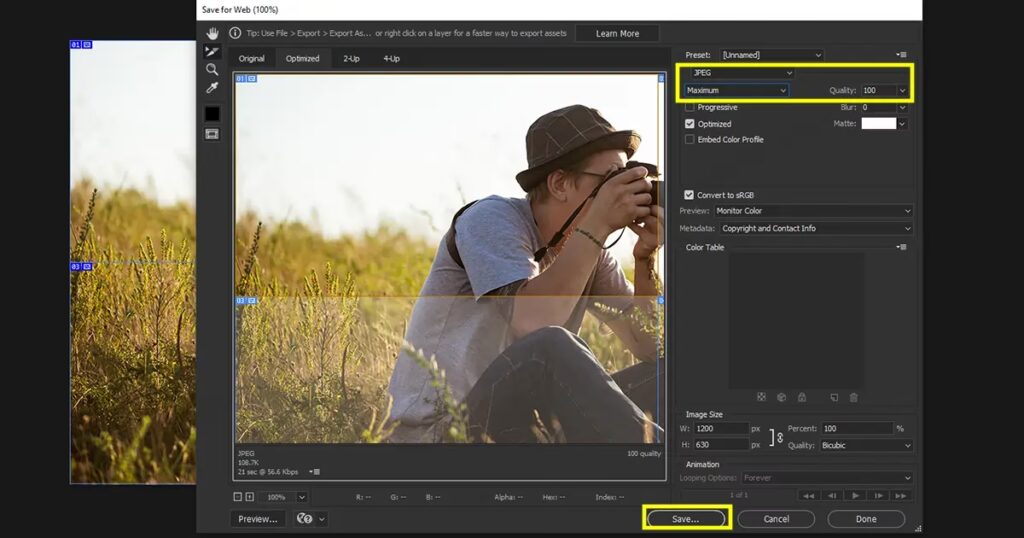Select the Slice Select tool

(211, 51)
